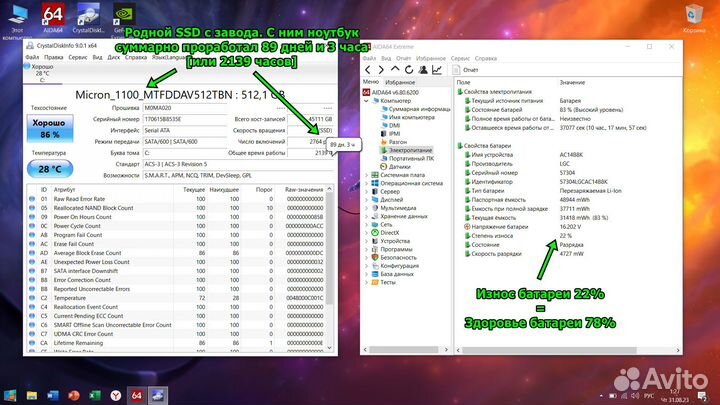Open the Recycle Bin (Корзина) desktop icon
720x405 pixels.
[x=694, y=18]
